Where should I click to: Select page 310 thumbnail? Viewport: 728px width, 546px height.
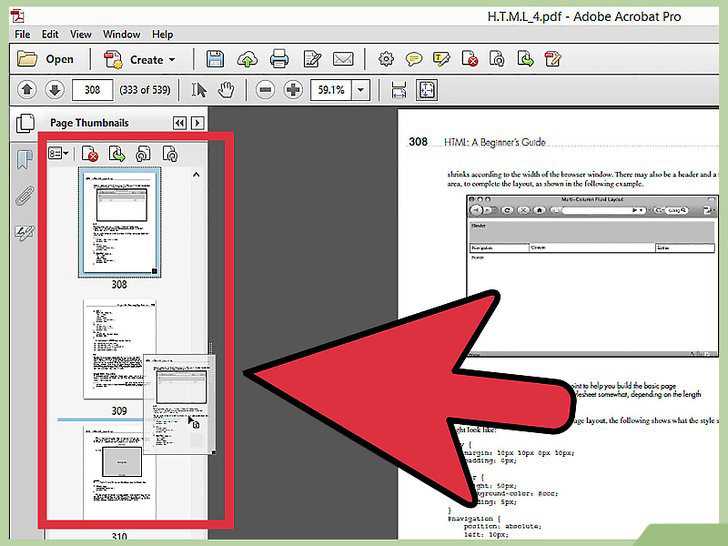point(119,474)
